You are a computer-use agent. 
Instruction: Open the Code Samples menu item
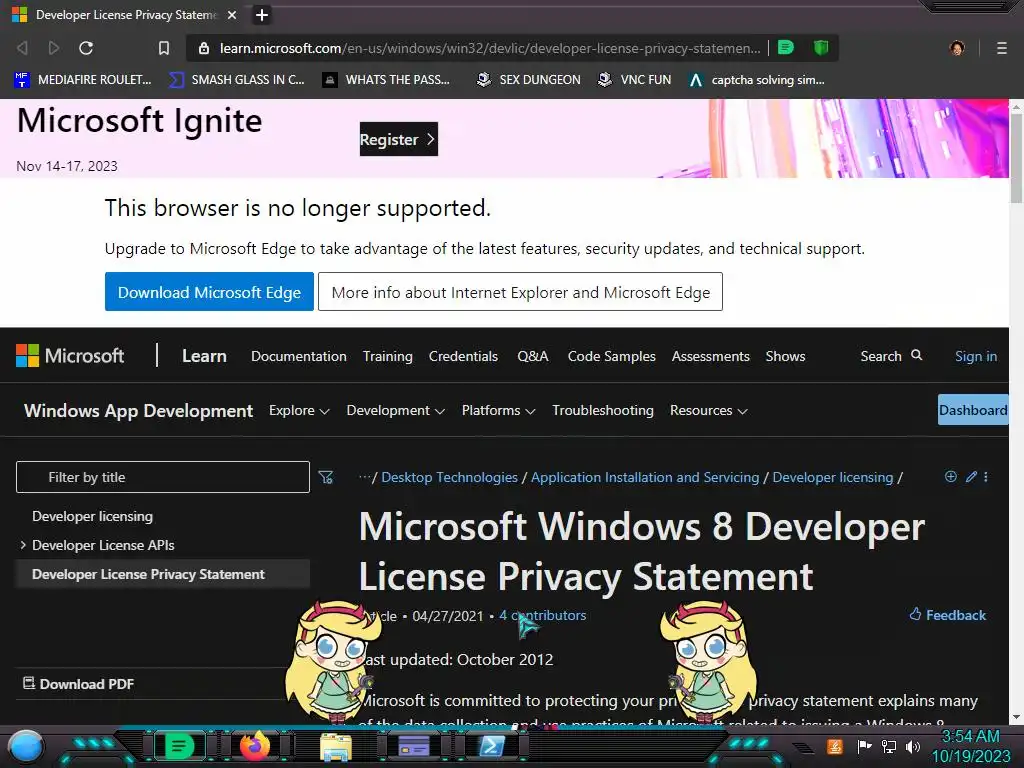(611, 356)
